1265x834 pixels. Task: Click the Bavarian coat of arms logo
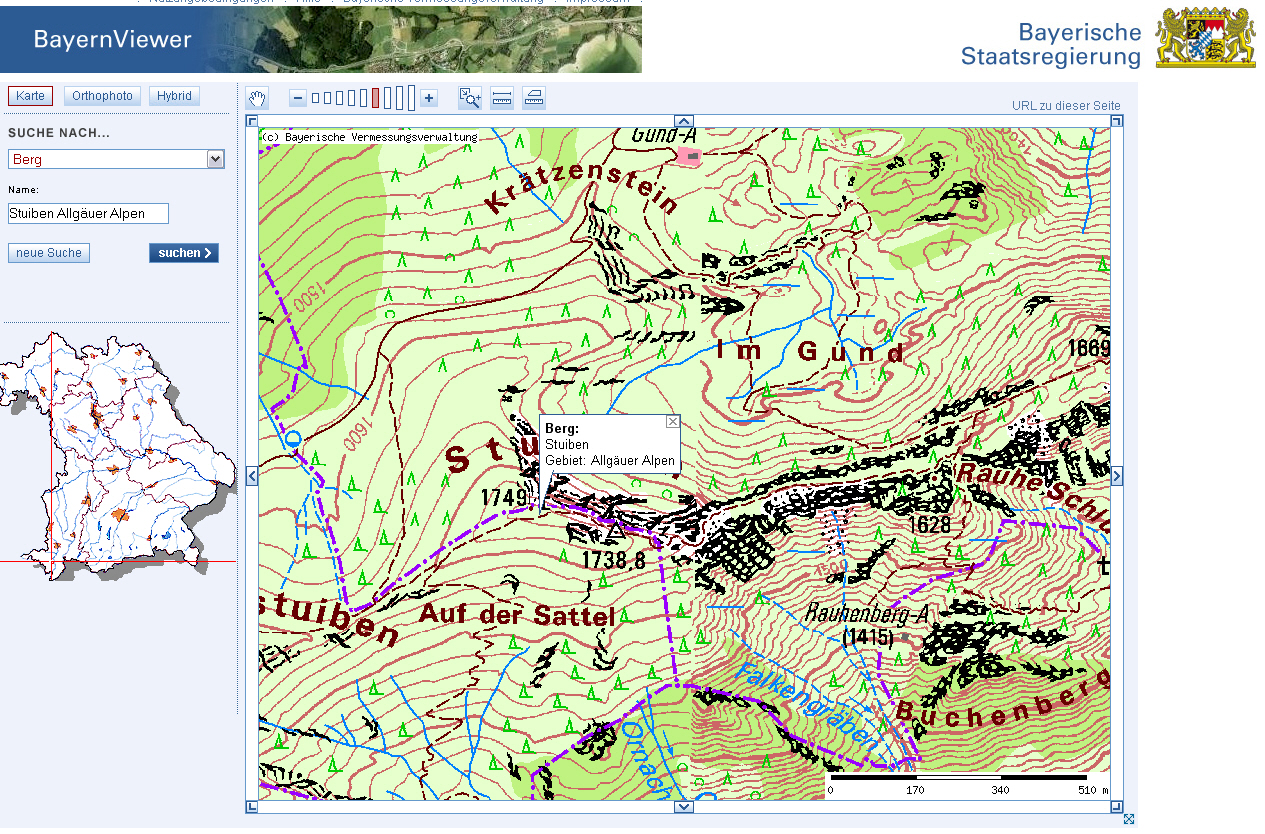click(1206, 38)
